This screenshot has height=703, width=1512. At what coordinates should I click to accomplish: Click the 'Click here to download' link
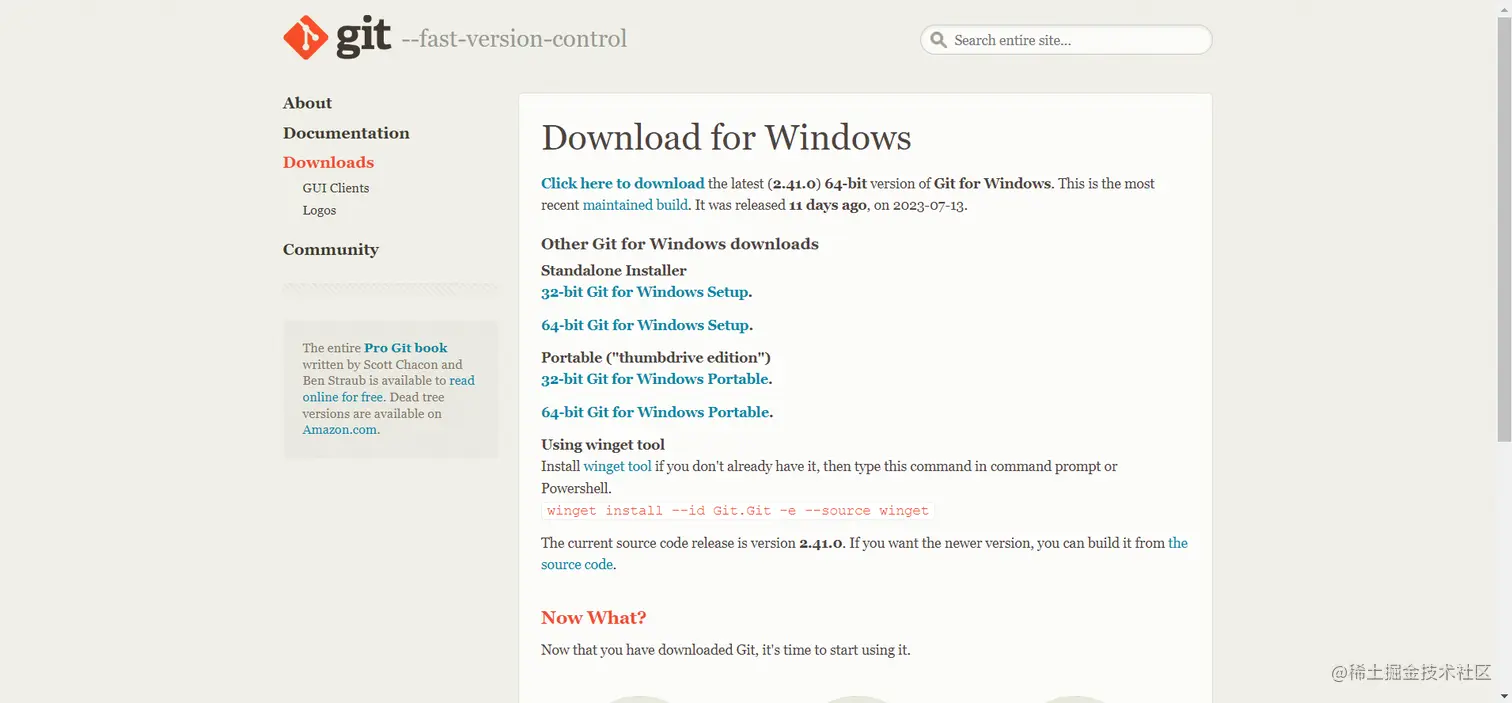coord(623,183)
